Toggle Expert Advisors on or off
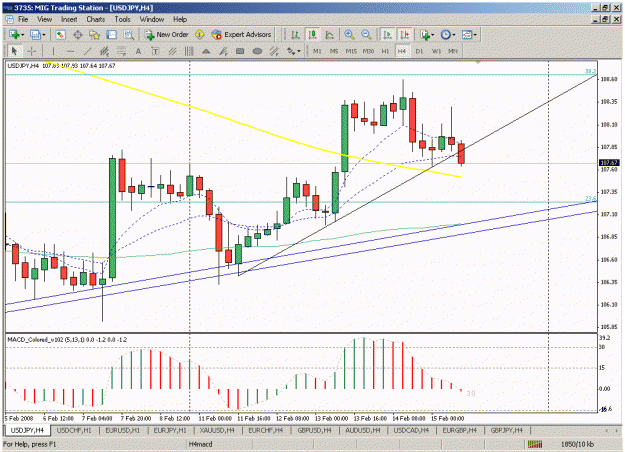The height and width of the screenshot is (452, 625). tap(242, 35)
